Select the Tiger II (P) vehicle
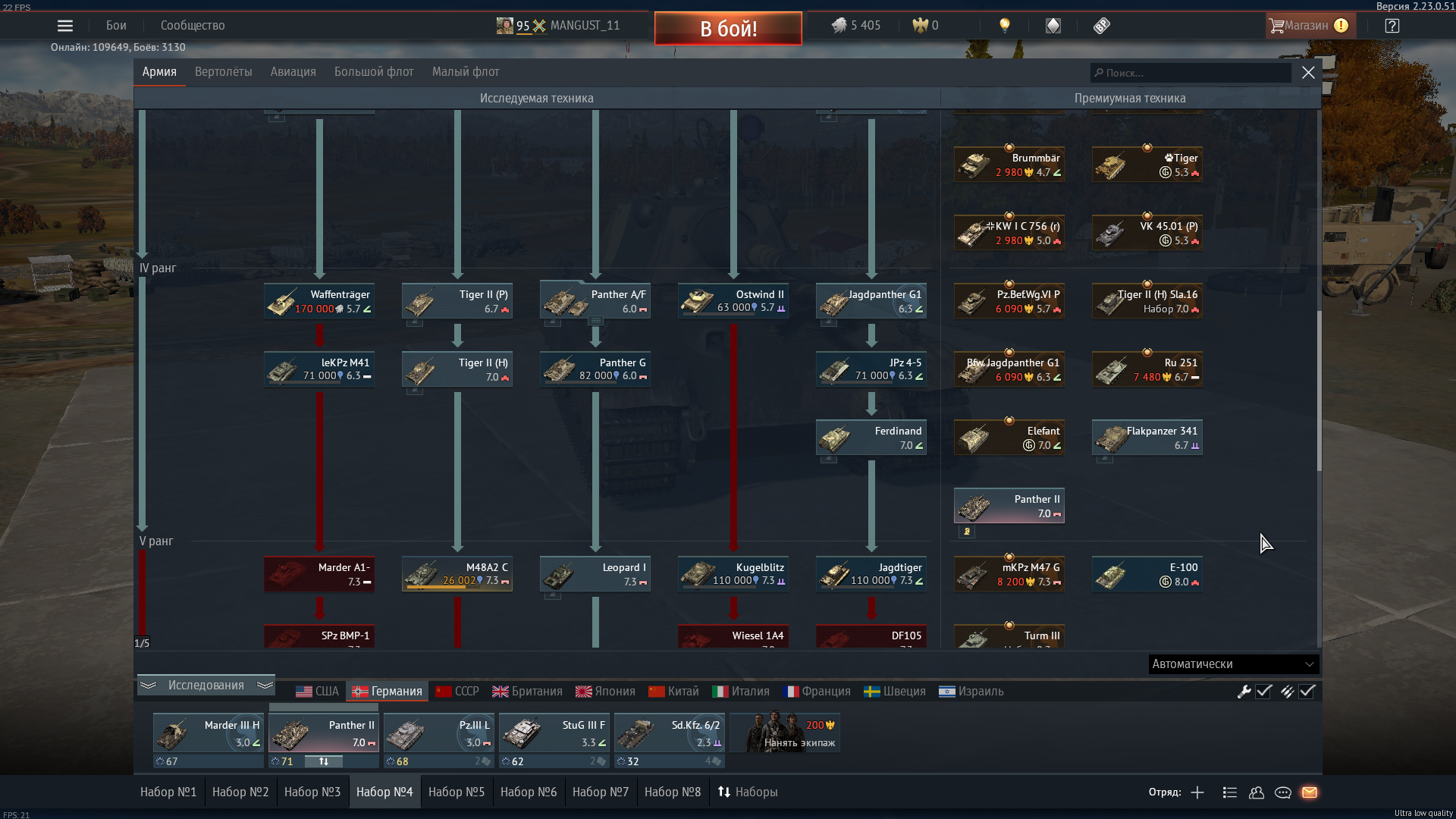Viewport: 1456px width, 819px height. tap(457, 301)
